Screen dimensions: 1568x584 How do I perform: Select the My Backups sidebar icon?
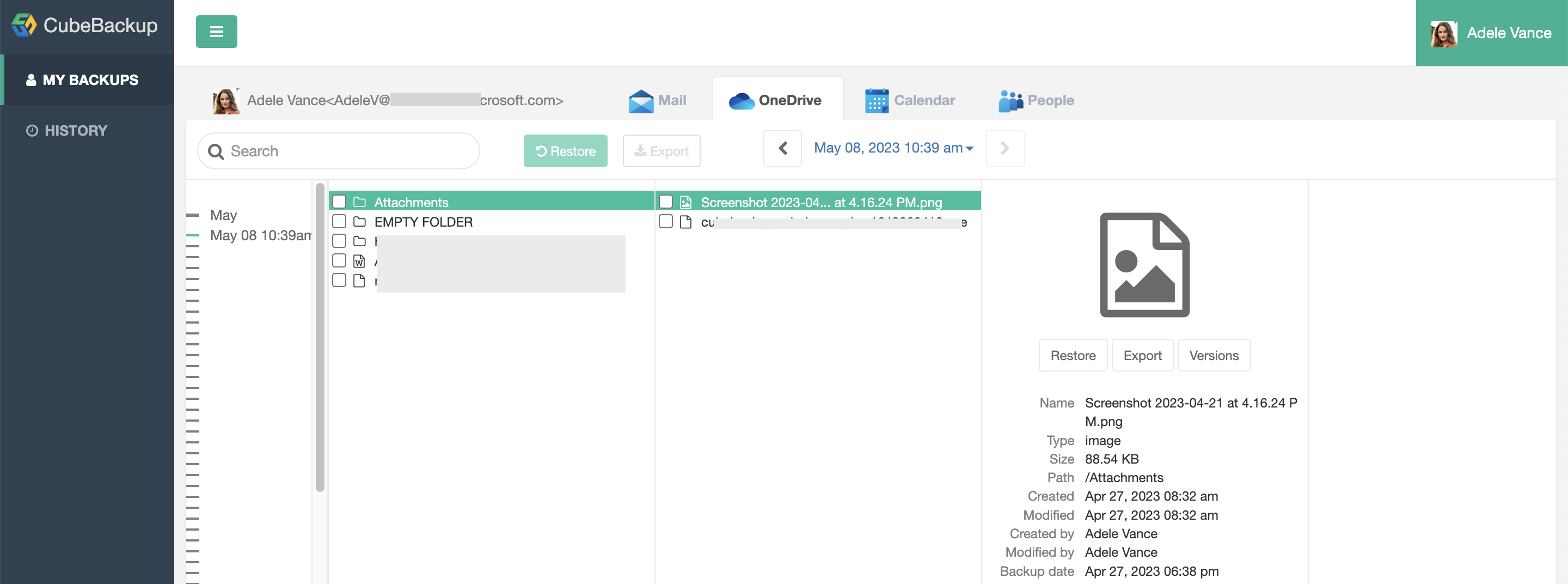pos(30,80)
